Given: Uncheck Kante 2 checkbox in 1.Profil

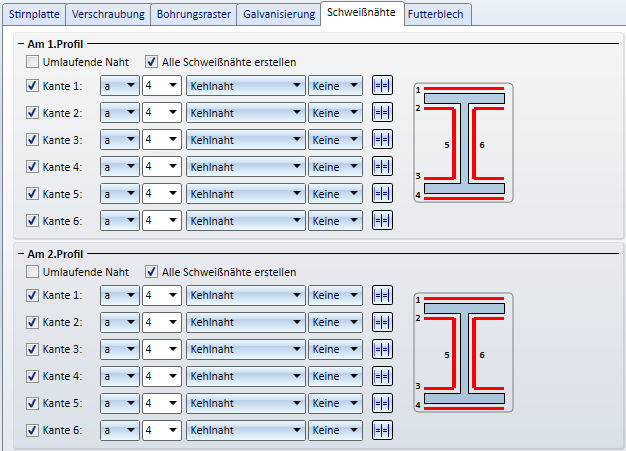Looking at the screenshot, I should (34, 113).
